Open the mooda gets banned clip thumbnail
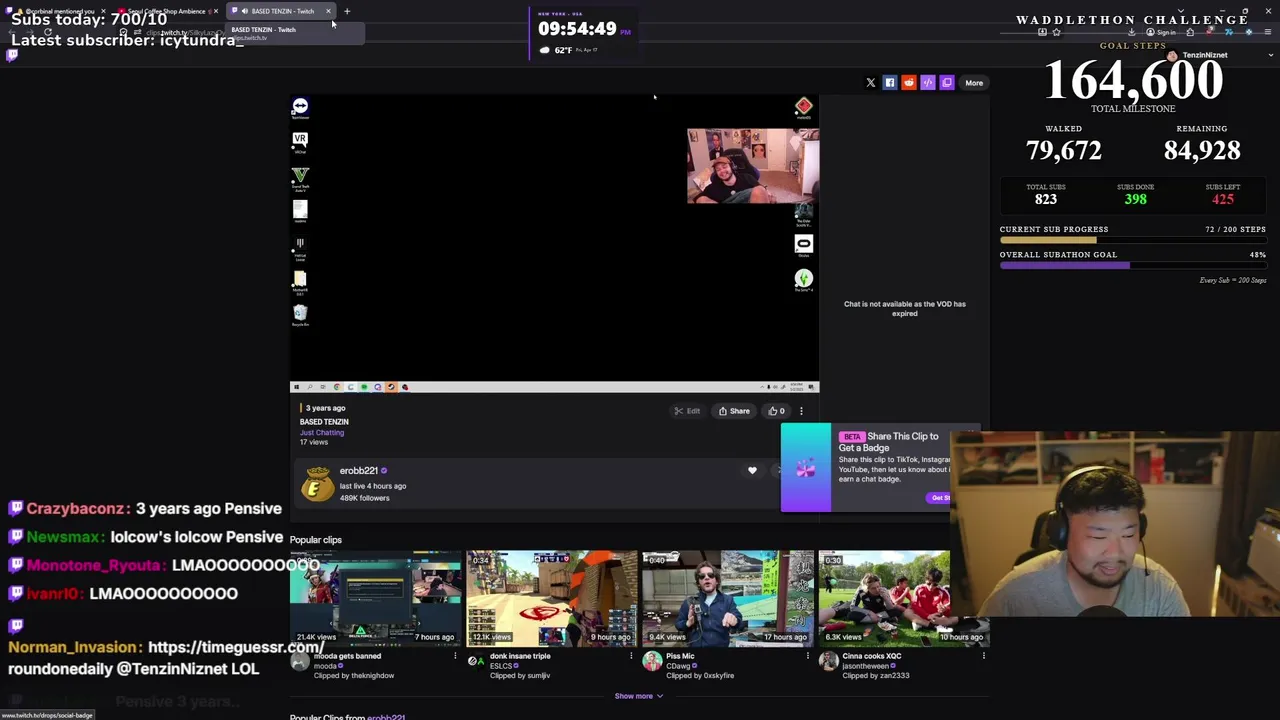The width and height of the screenshot is (1280, 720). click(x=375, y=598)
